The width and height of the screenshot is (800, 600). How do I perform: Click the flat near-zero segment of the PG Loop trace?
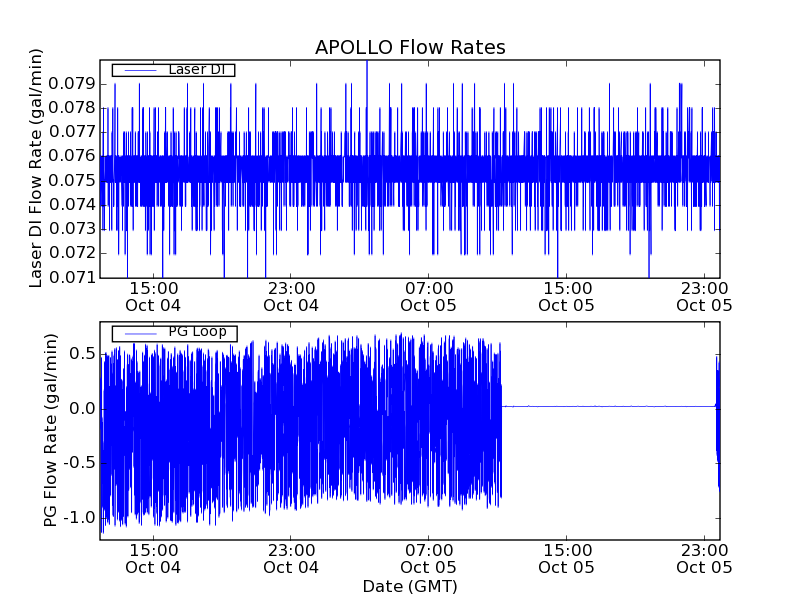[609, 407]
